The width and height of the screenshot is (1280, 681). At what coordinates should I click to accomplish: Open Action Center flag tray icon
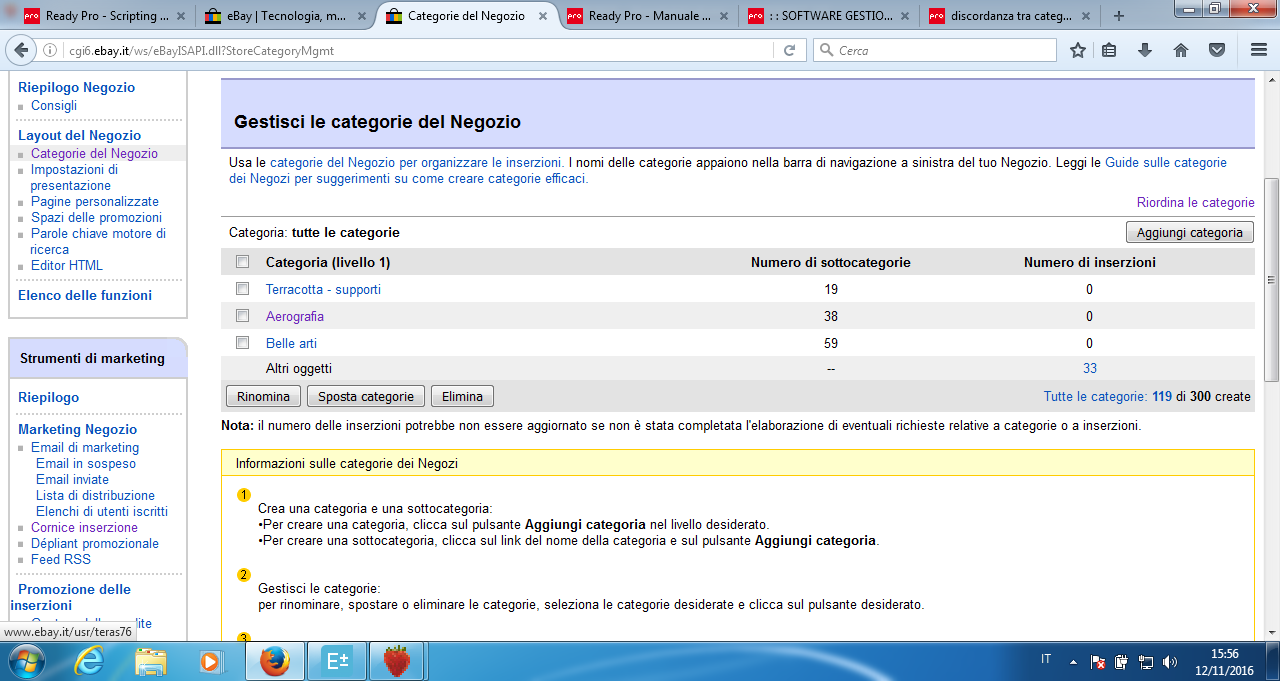pyautogui.click(x=1098, y=662)
